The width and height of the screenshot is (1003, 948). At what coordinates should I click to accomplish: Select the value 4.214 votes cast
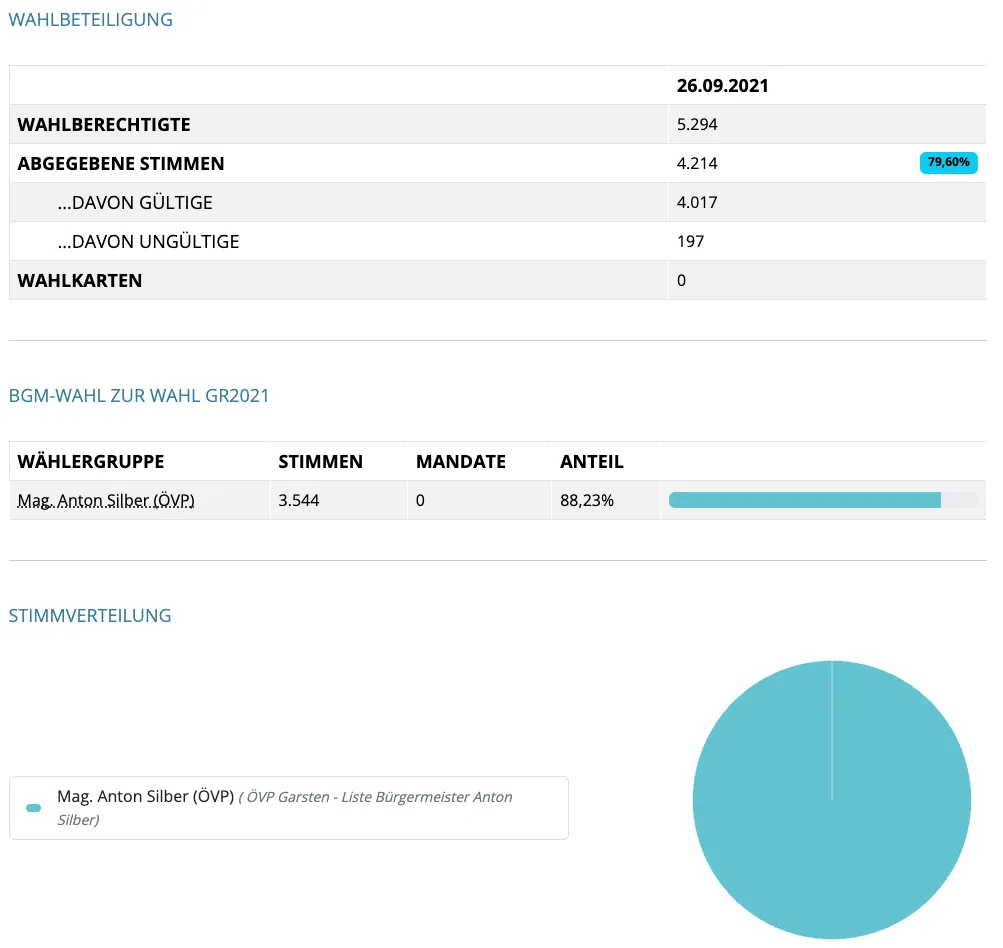click(697, 164)
